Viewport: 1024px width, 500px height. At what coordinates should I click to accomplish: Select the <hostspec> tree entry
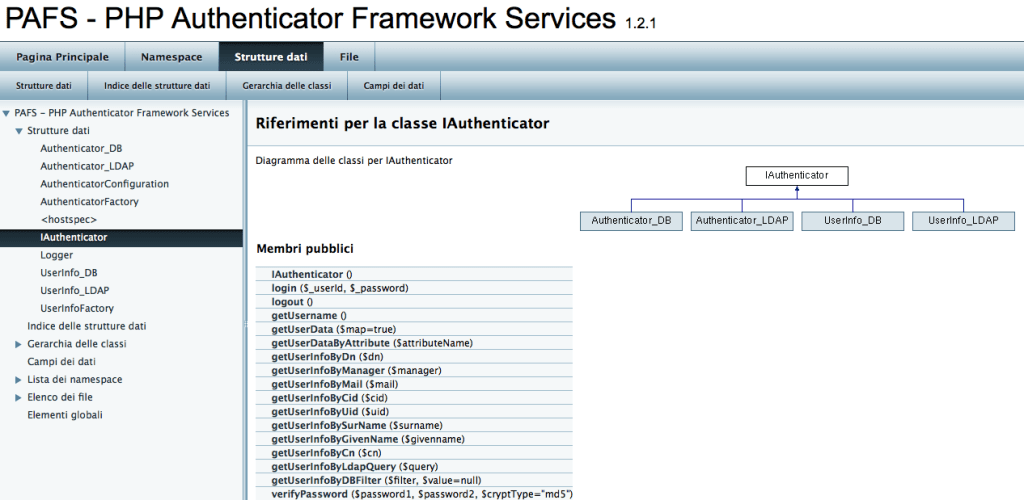point(69,219)
